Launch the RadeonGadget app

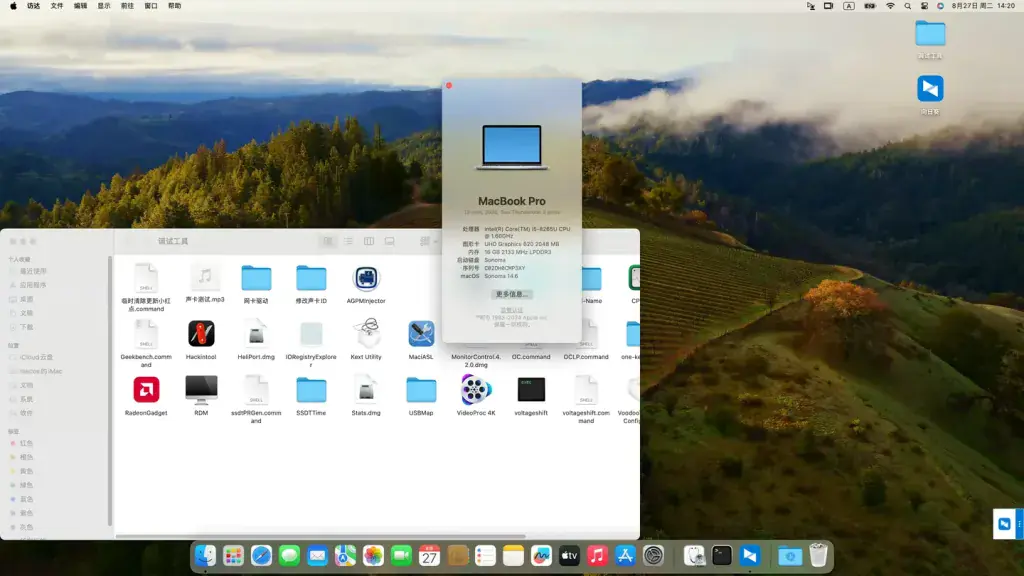point(146,390)
